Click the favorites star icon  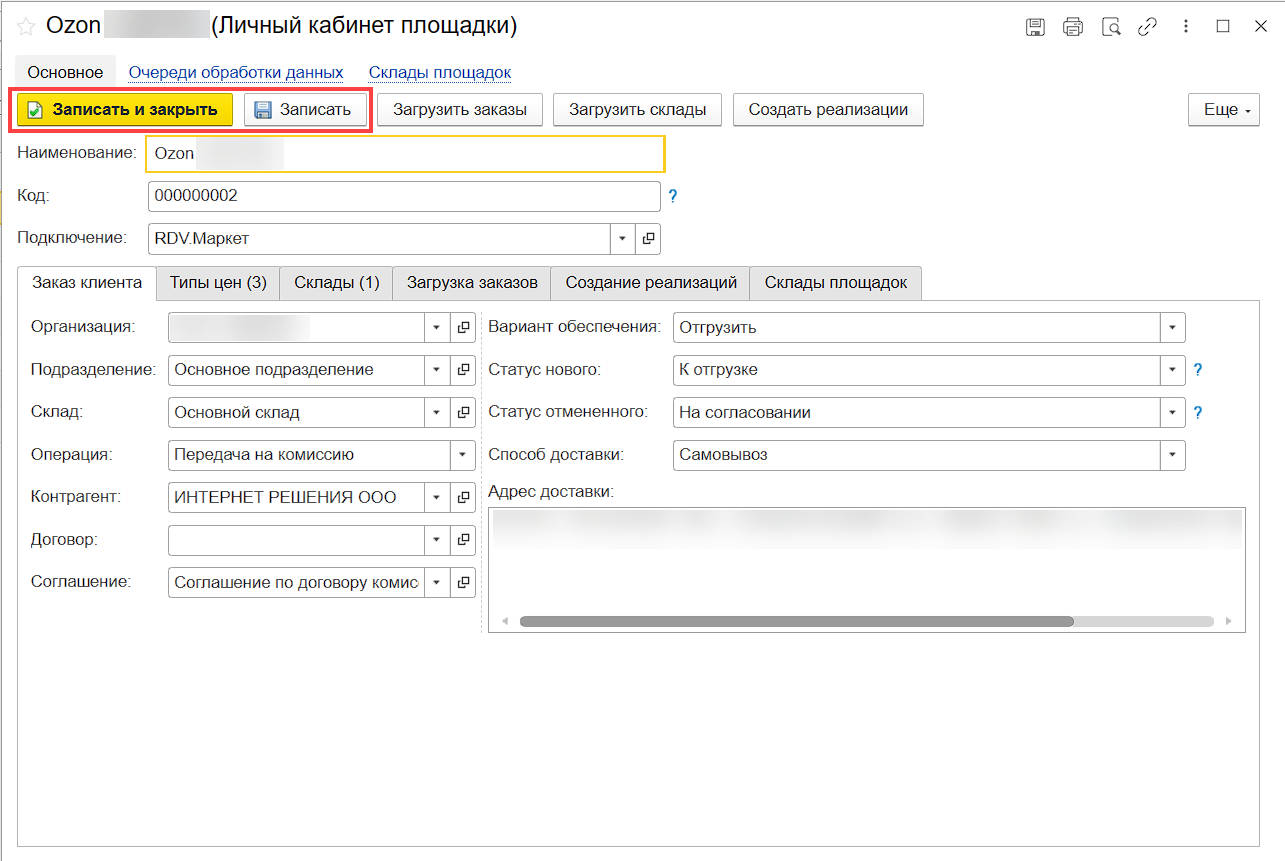(x=26, y=27)
